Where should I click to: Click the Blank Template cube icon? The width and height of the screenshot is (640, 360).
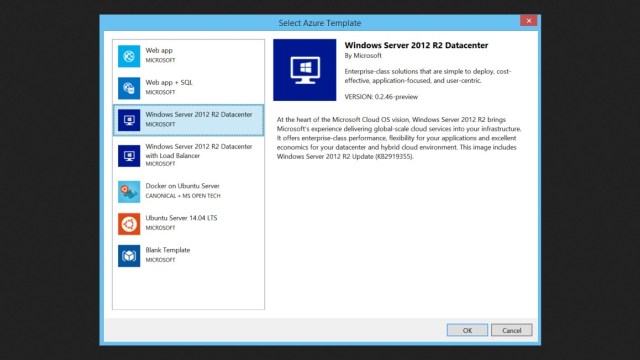(129, 256)
